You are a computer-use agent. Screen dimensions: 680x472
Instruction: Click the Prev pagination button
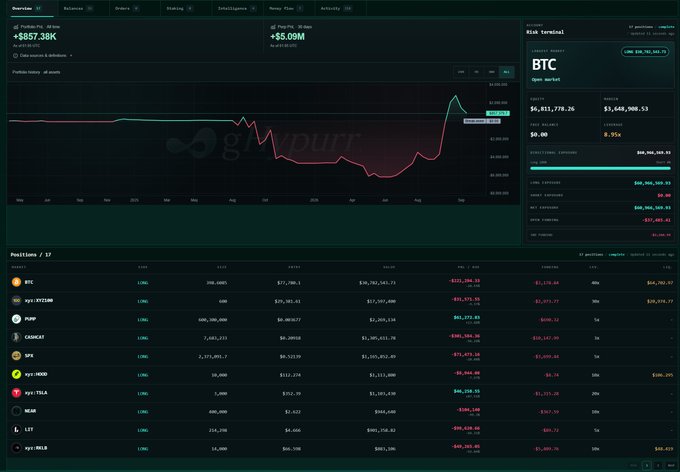click(x=634, y=465)
